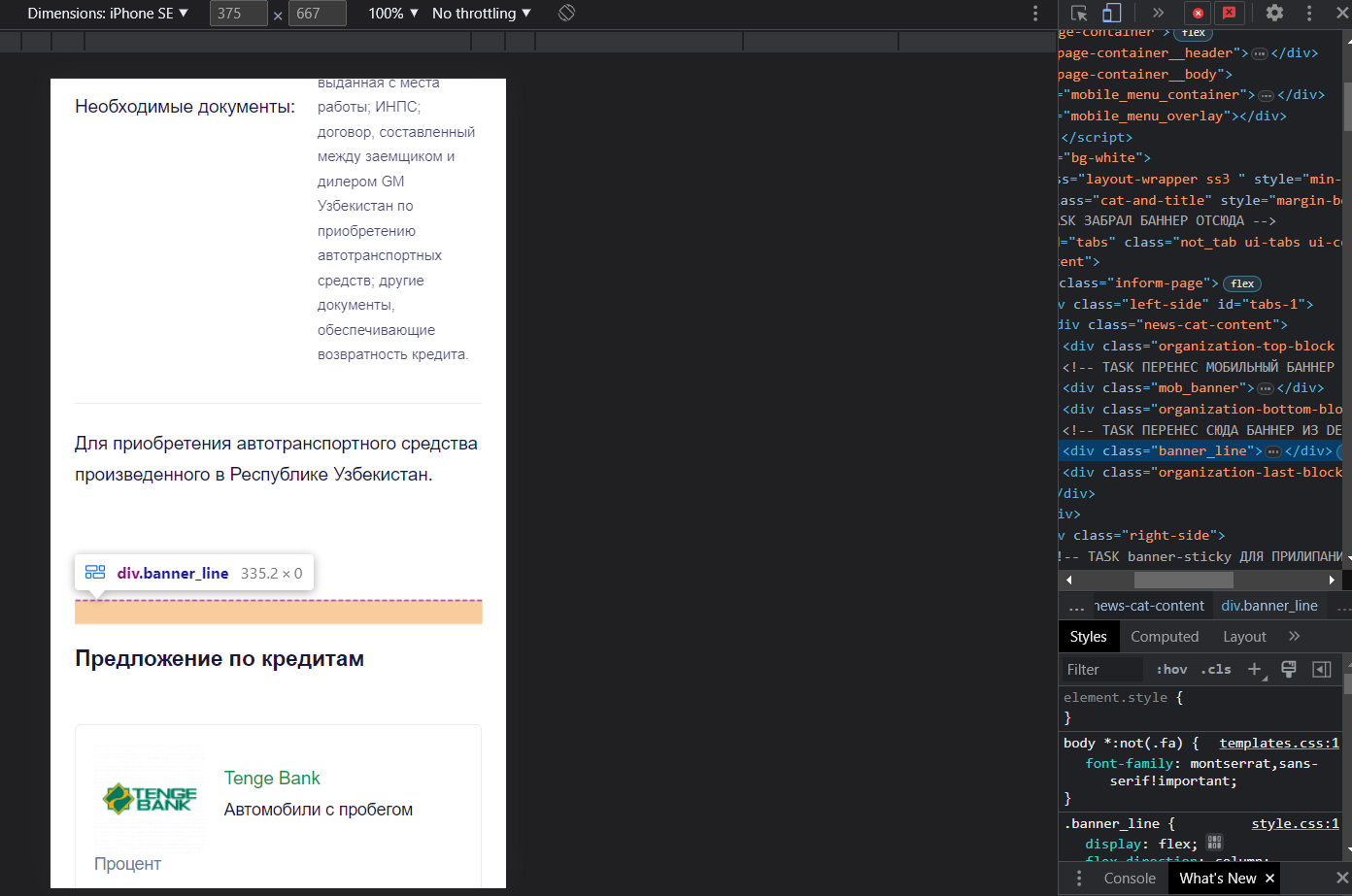Select the organization-last-block node
The width and height of the screenshot is (1352, 896).
(1202, 473)
